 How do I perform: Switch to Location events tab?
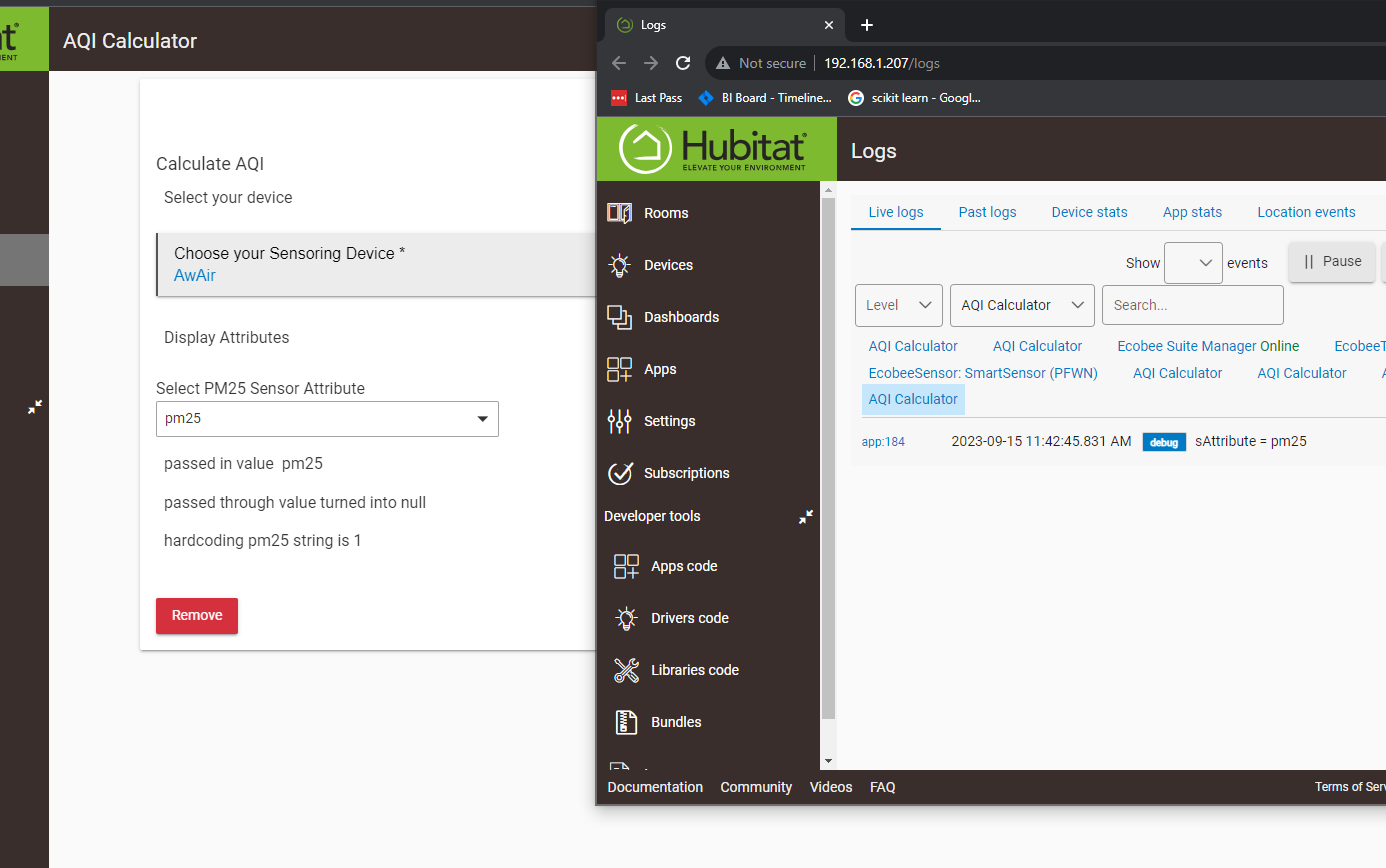pos(1306,212)
